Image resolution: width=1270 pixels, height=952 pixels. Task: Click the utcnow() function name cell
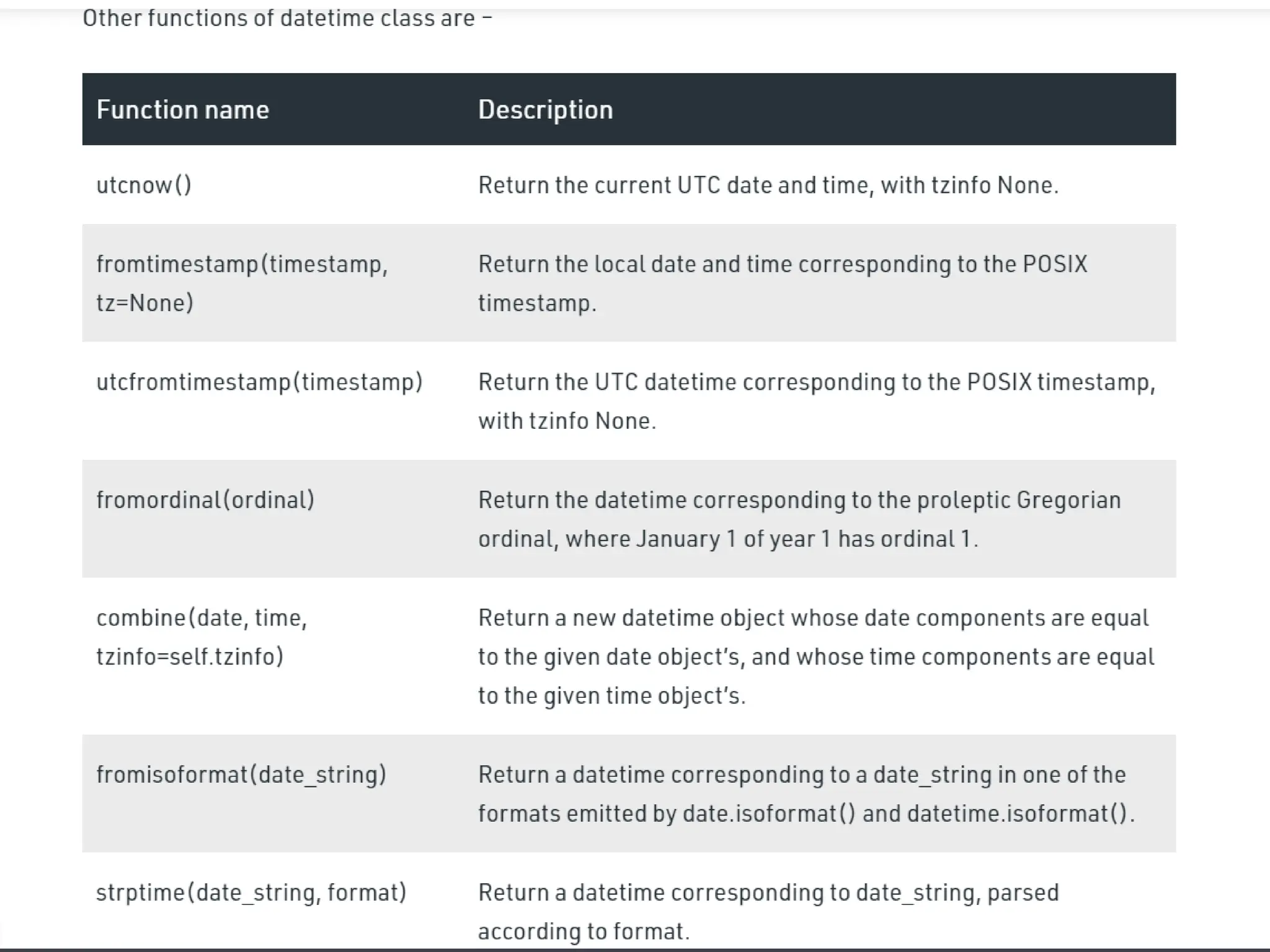[144, 185]
